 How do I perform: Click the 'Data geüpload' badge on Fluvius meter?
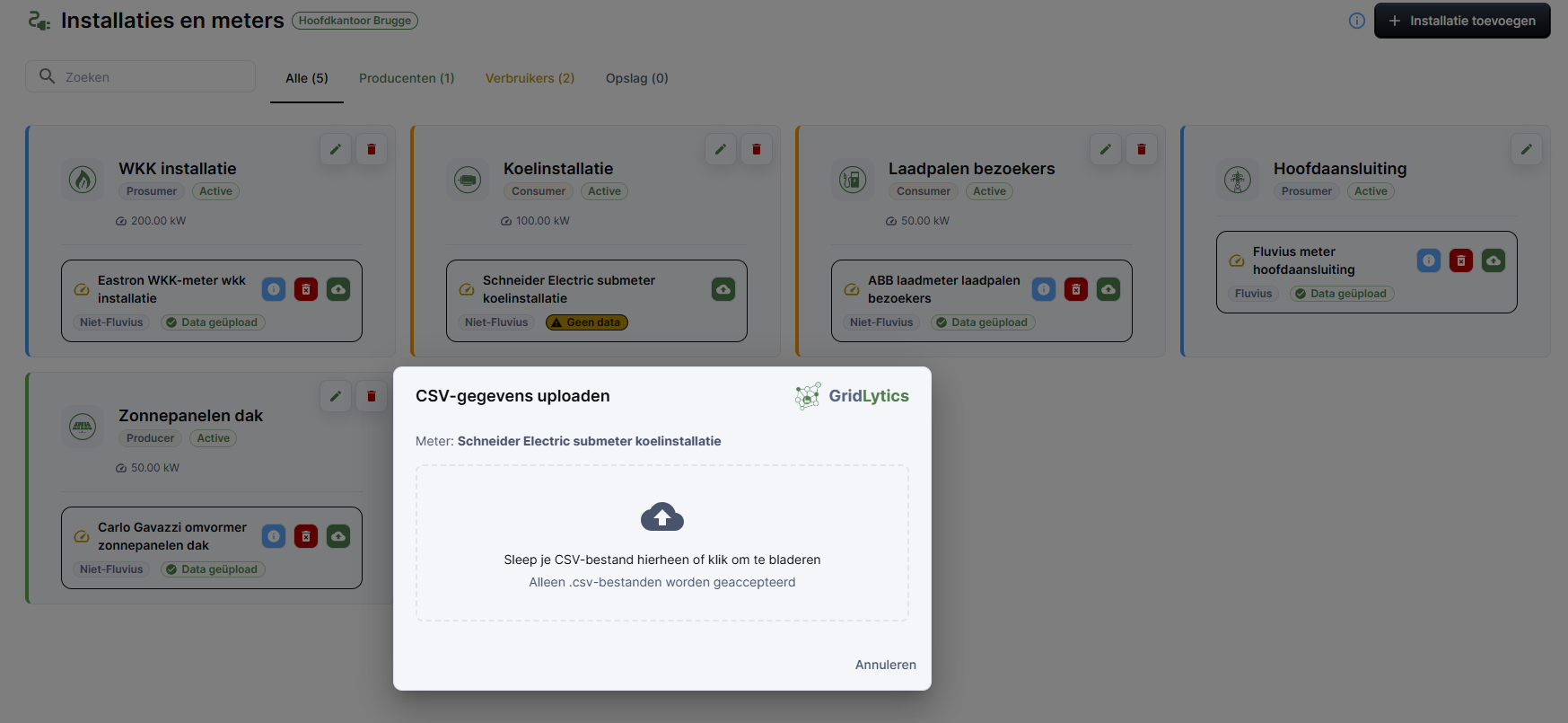1342,294
